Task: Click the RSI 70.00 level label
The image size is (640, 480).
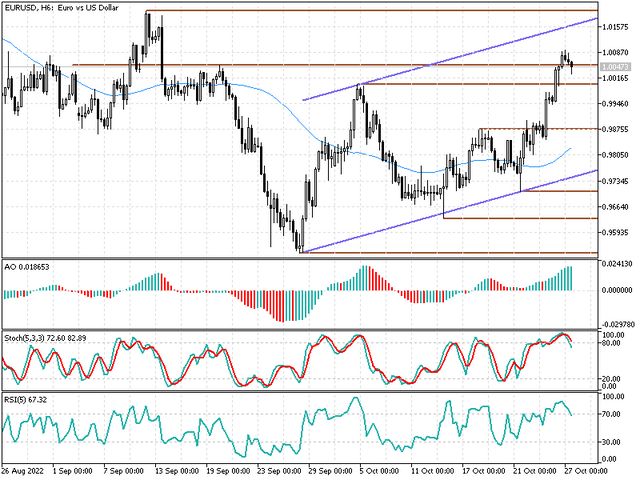Action: pos(611,414)
